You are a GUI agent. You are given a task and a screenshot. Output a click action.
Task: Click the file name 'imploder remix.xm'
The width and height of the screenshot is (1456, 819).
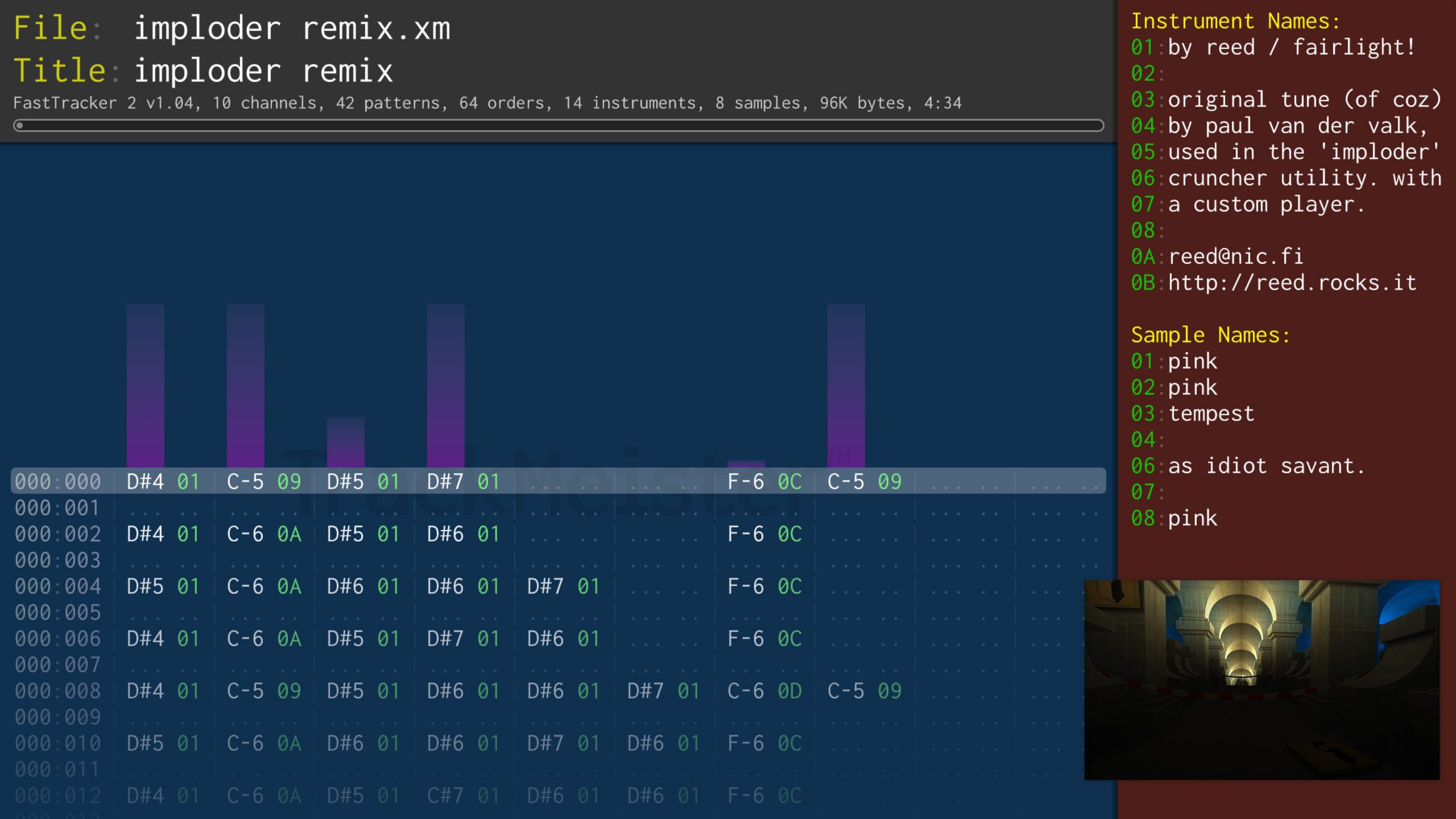coord(292,28)
